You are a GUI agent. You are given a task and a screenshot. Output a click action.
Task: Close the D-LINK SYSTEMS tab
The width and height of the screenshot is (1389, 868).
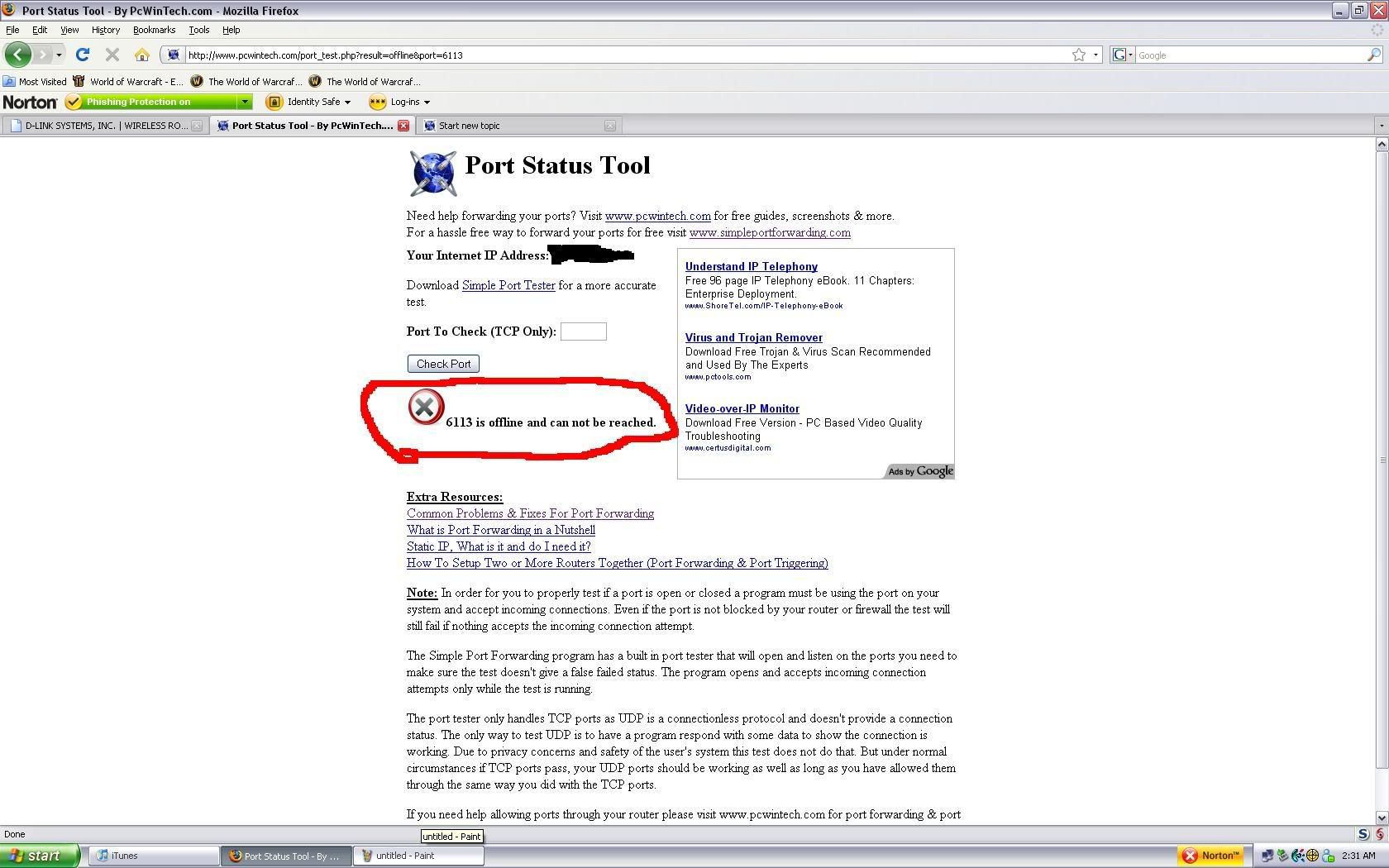coord(197,126)
